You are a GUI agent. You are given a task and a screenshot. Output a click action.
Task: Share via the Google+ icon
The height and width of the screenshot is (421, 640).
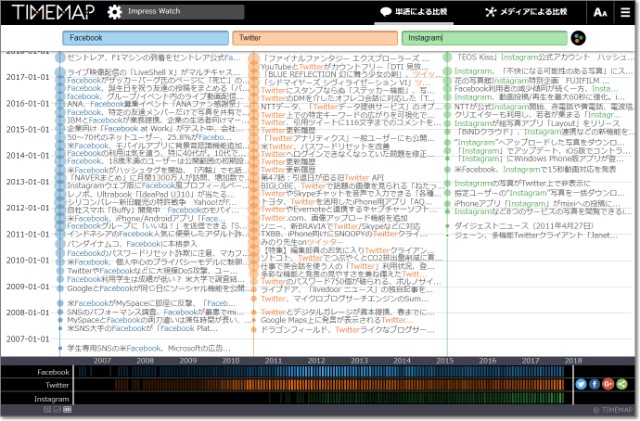pyautogui.click(x=607, y=384)
